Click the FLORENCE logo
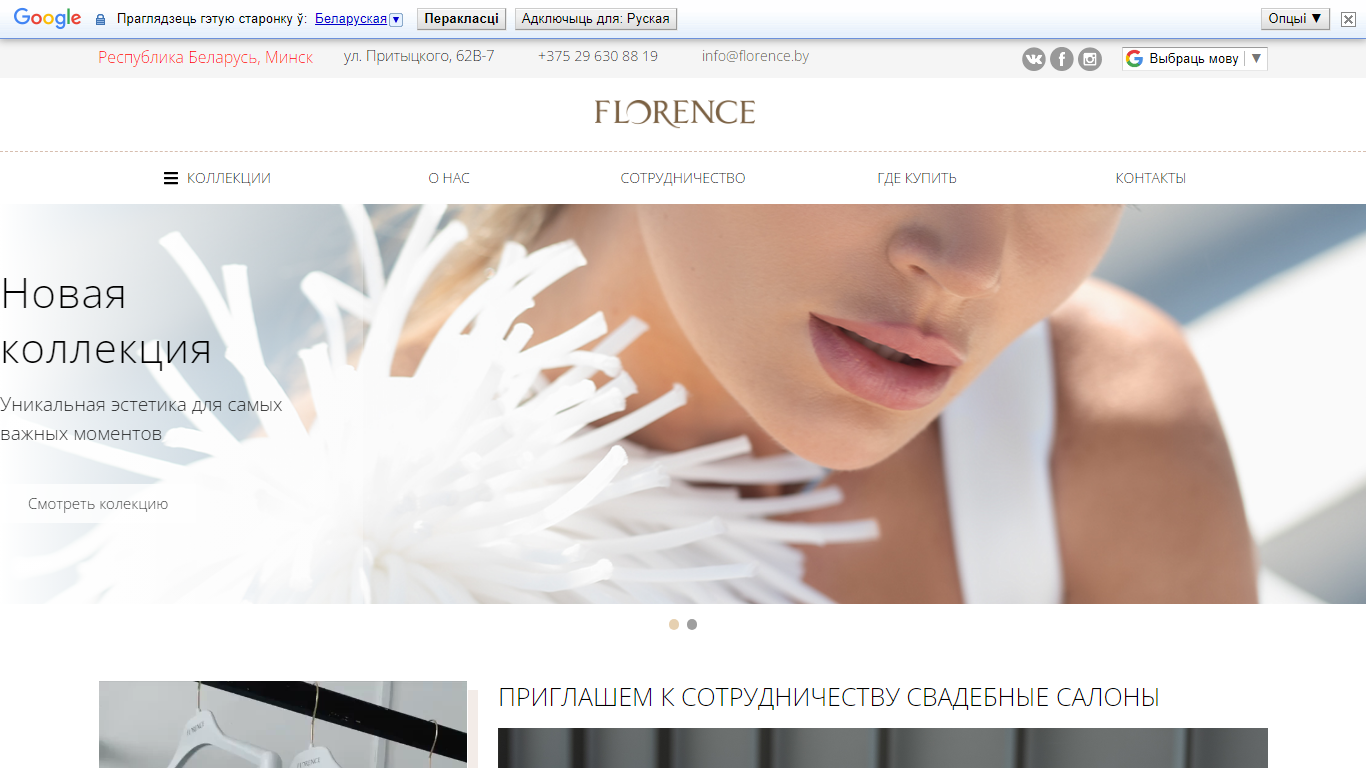 click(675, 113)
